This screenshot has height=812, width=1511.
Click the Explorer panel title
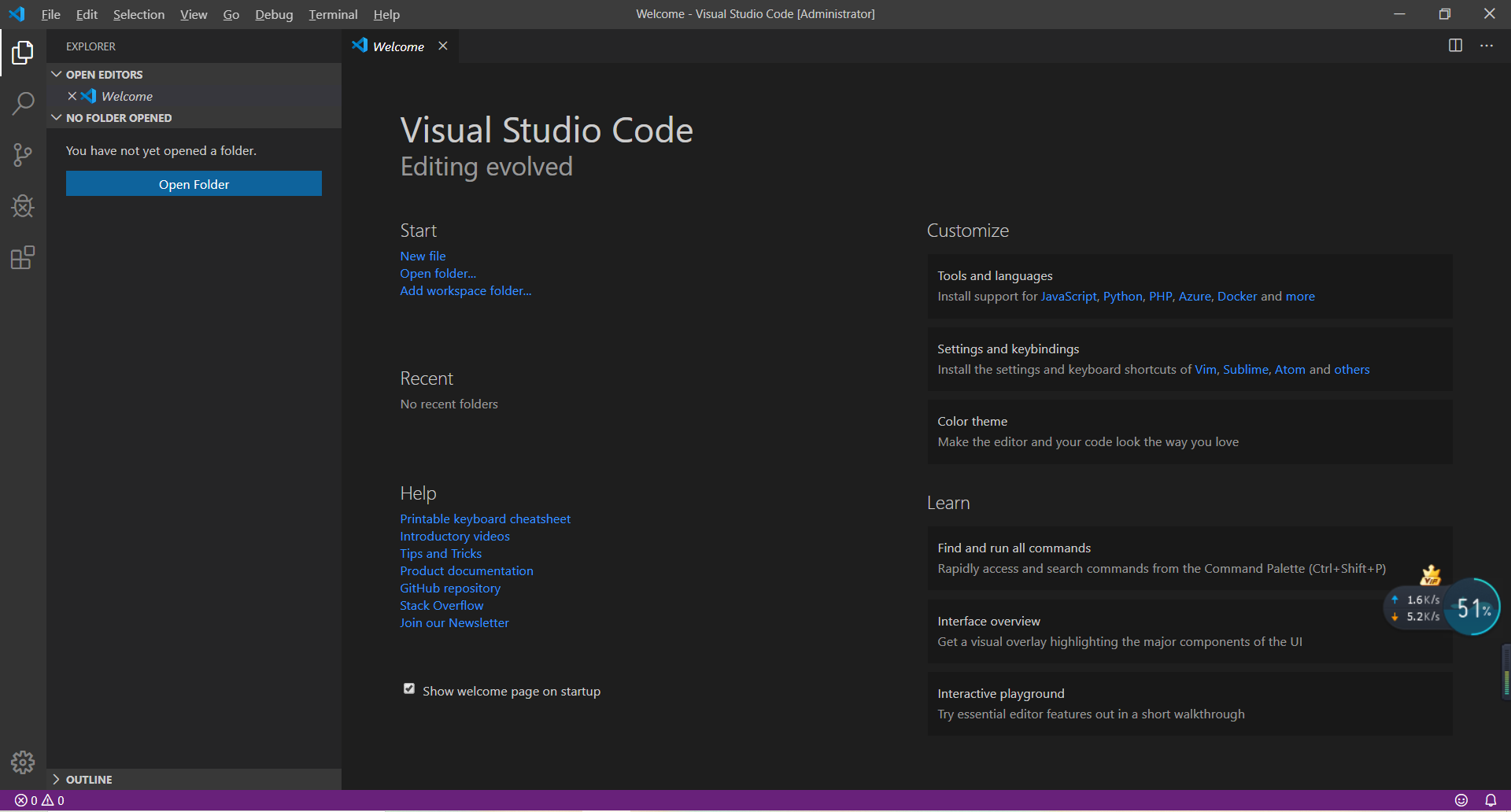point(91,46)
